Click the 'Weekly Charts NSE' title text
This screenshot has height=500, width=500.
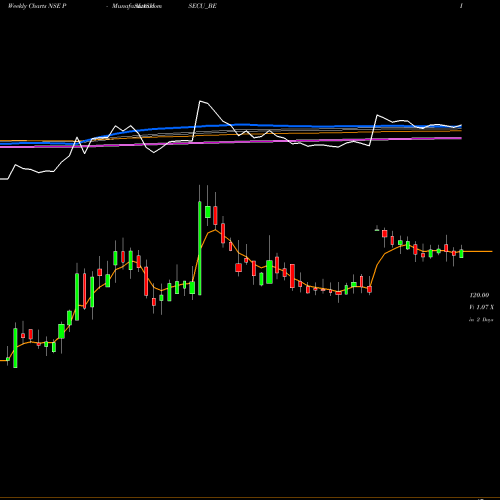click(x=34, y=6)
